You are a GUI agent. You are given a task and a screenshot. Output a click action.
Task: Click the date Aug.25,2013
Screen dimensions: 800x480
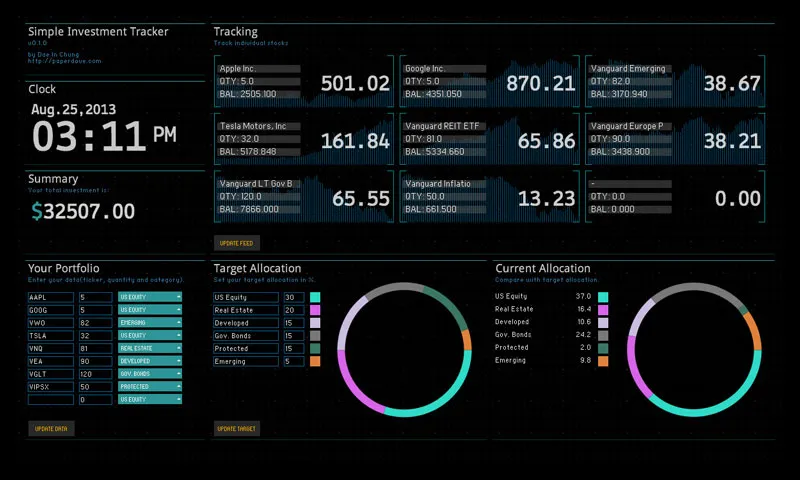73,109
